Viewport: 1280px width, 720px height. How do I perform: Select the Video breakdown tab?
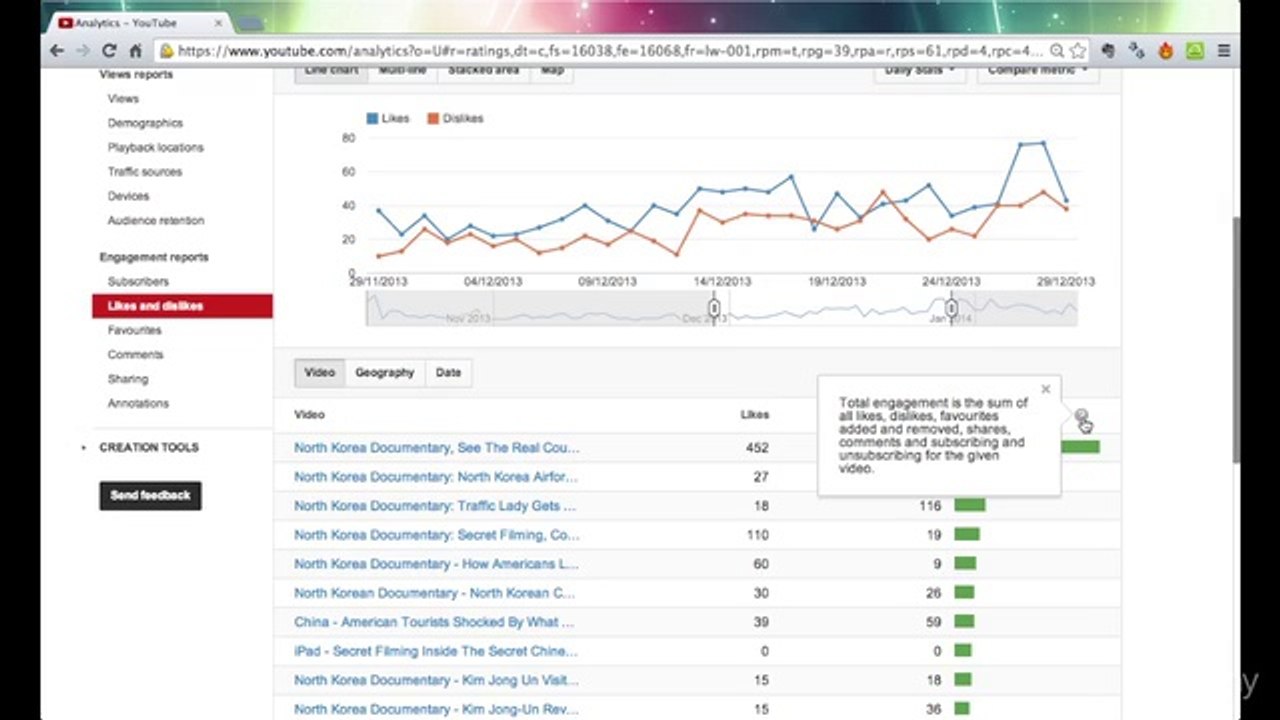(320, 372)
